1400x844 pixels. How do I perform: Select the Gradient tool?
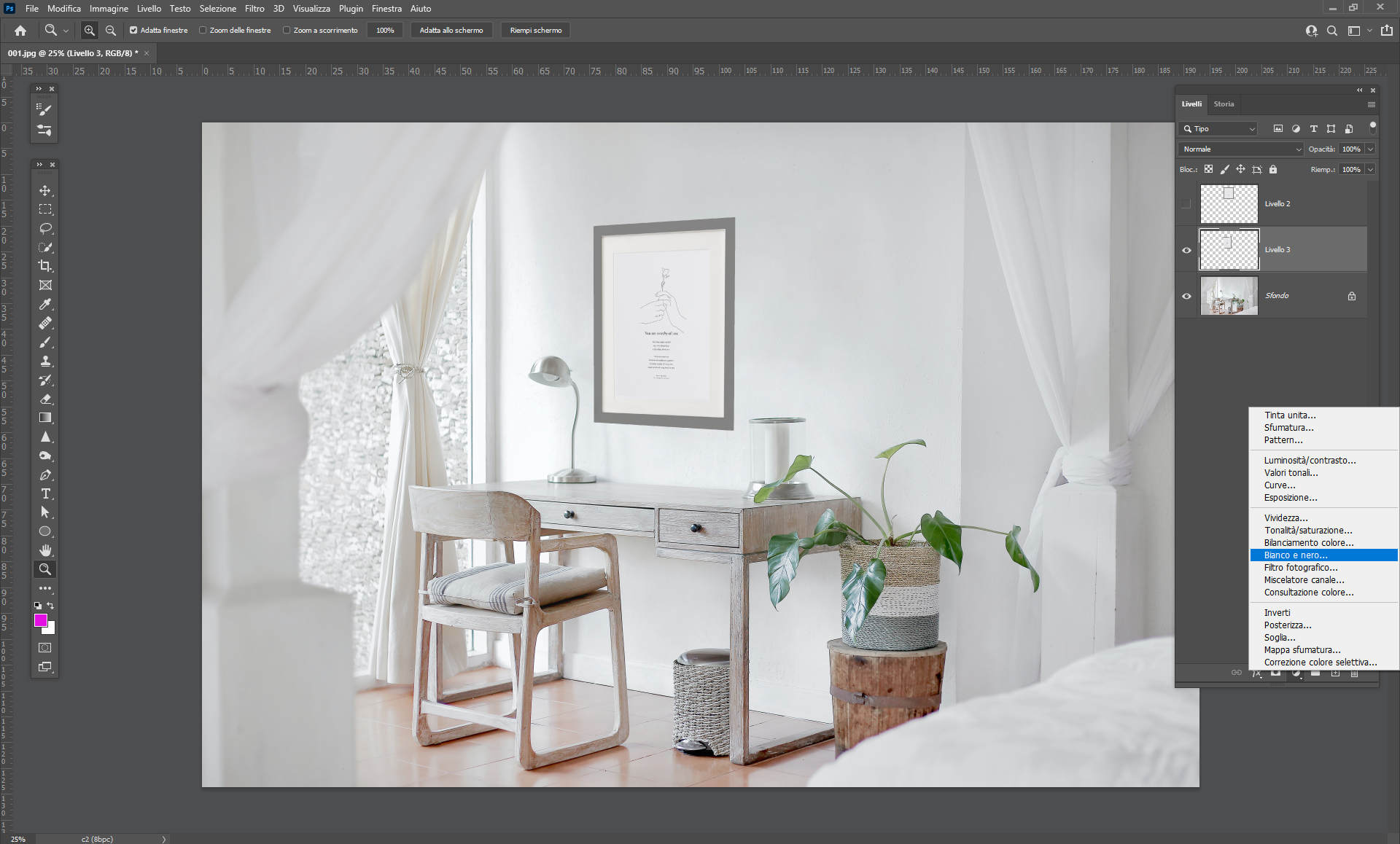point(45,418)
